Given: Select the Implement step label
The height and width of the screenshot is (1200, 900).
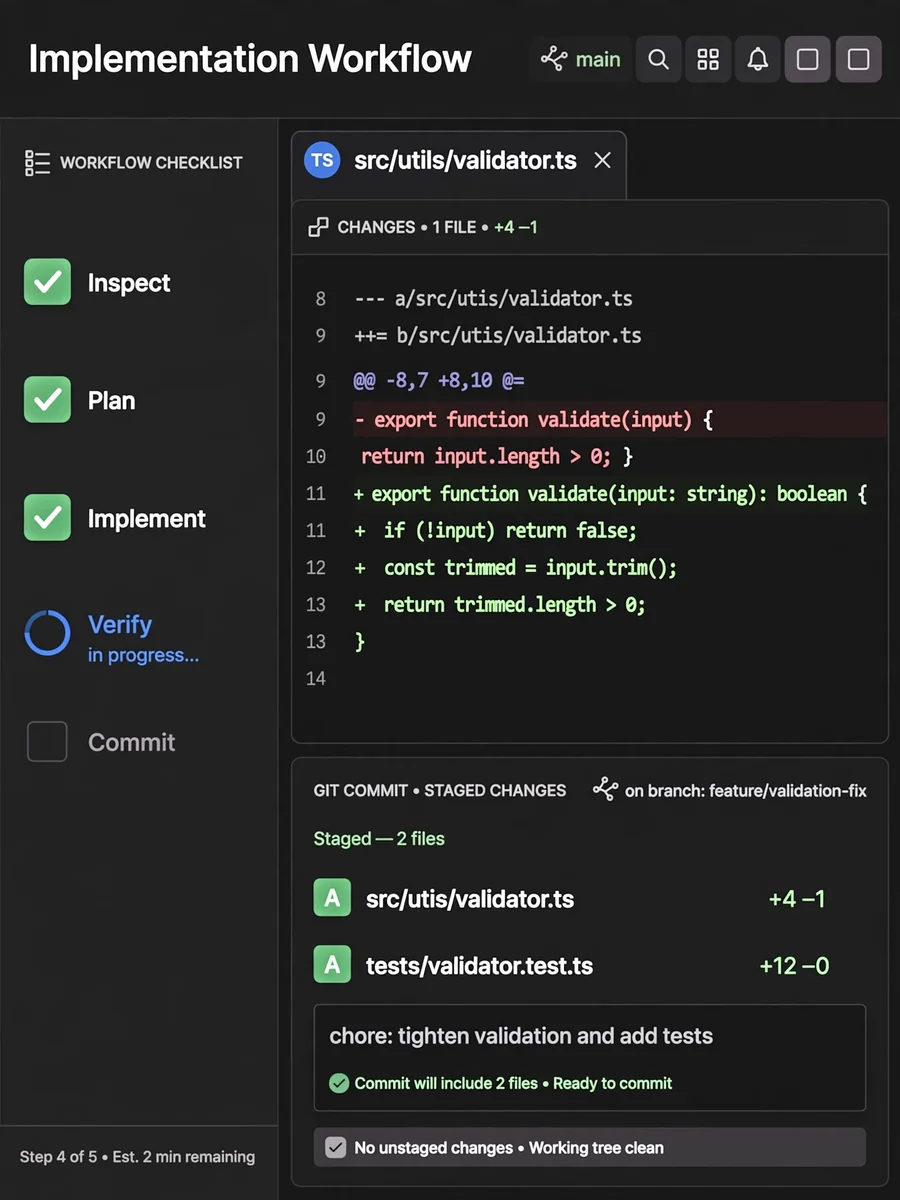Looking at the screenshot, I should coord(147,519).
